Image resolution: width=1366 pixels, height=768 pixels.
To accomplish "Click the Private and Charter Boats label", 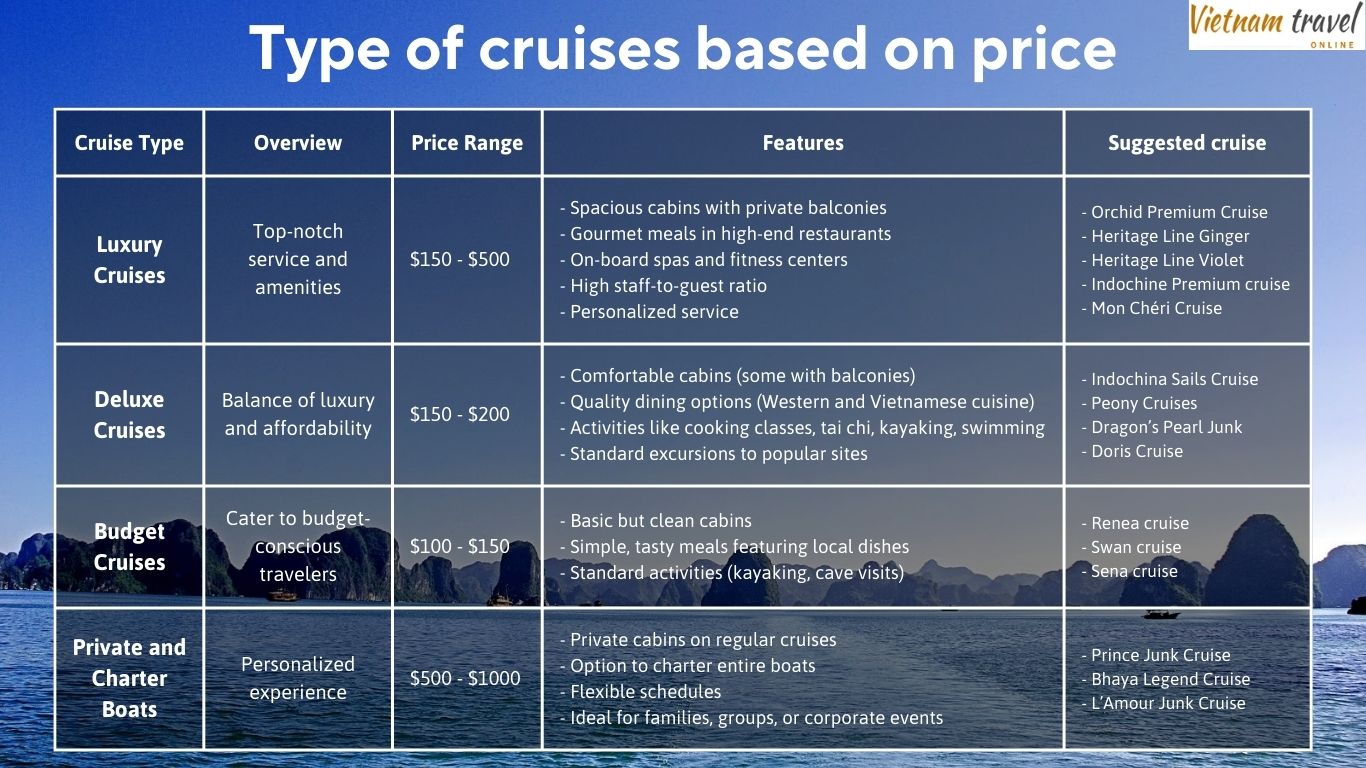I will pyautogui.click(x=129, y=678).
